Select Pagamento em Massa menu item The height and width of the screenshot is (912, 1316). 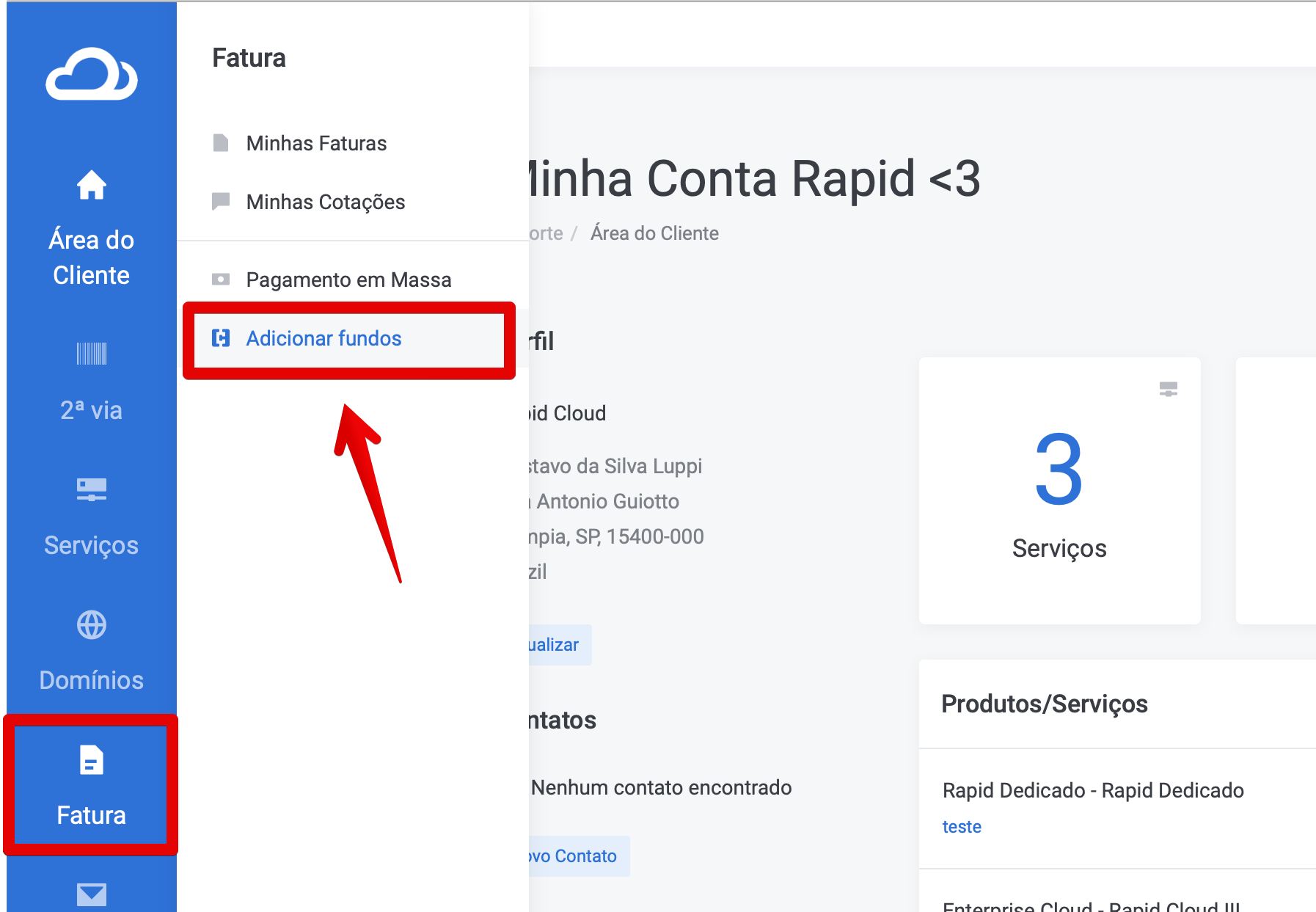pyautogui.click(x=353, y=280)
